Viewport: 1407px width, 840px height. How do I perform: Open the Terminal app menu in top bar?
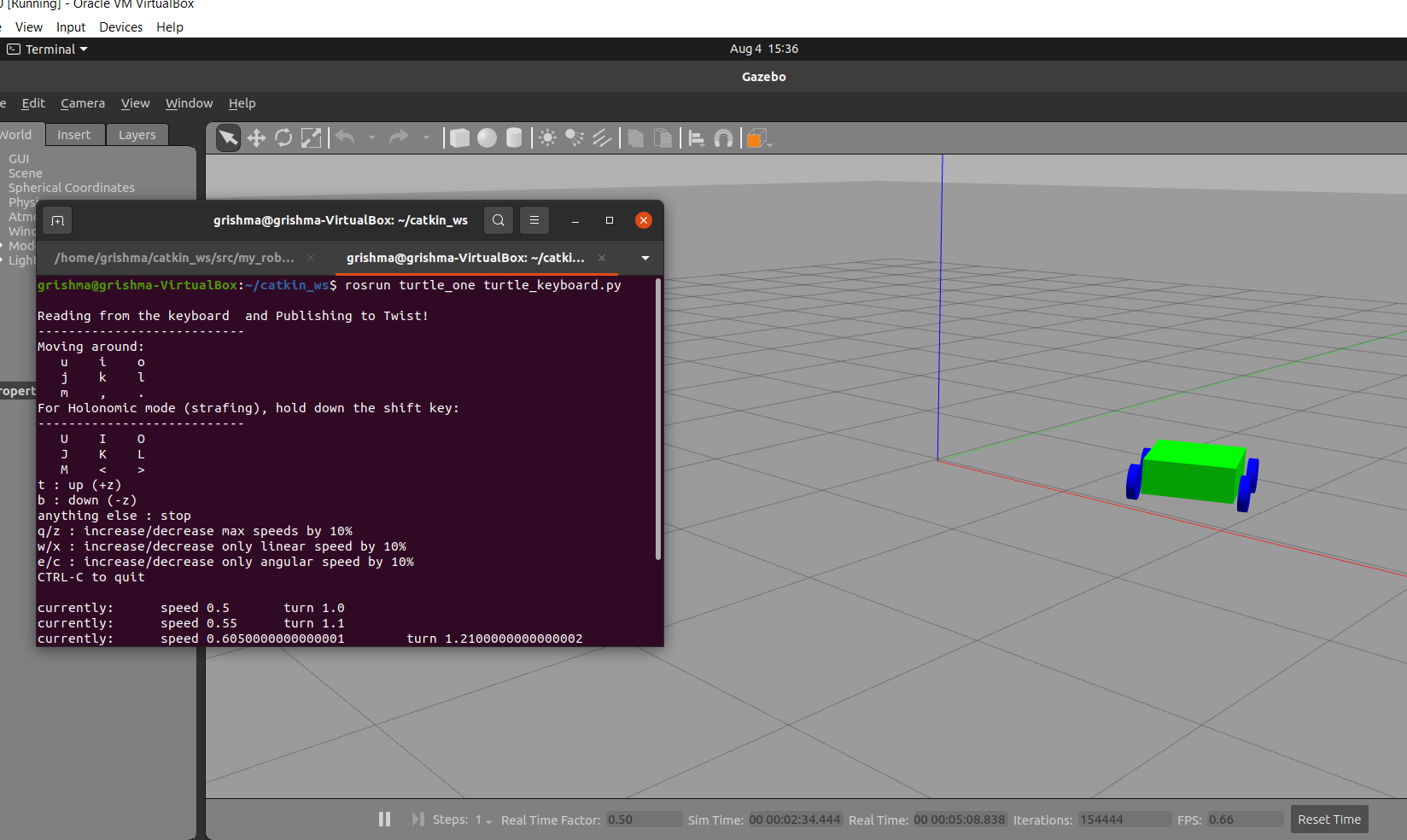(48, 50)
